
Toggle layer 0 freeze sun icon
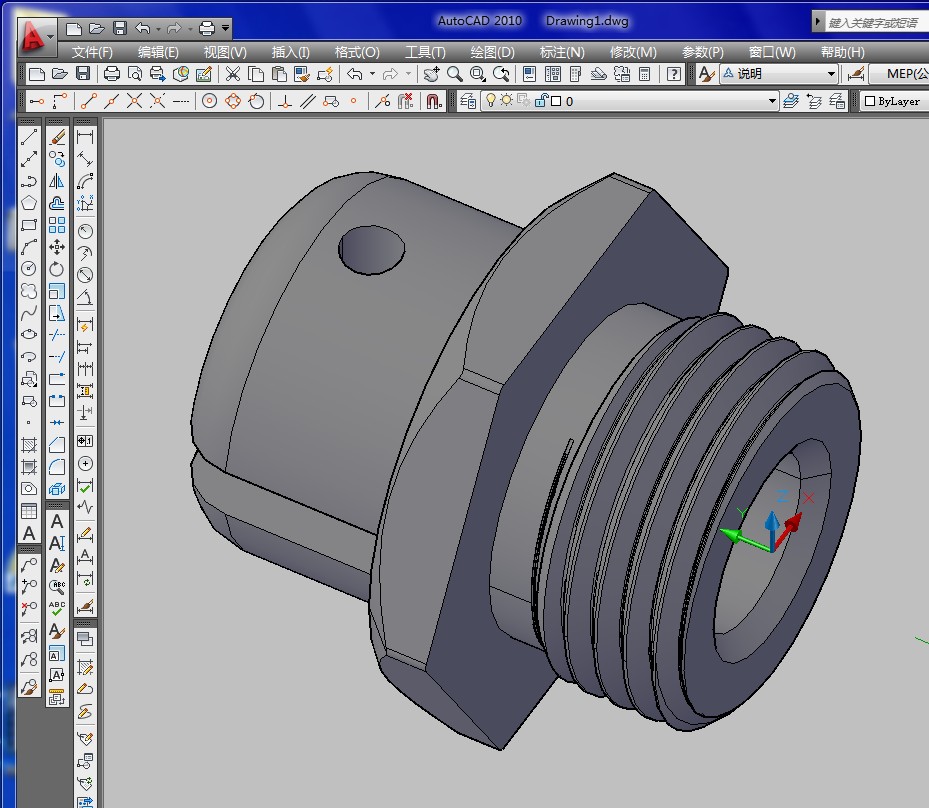click(506, 101)
